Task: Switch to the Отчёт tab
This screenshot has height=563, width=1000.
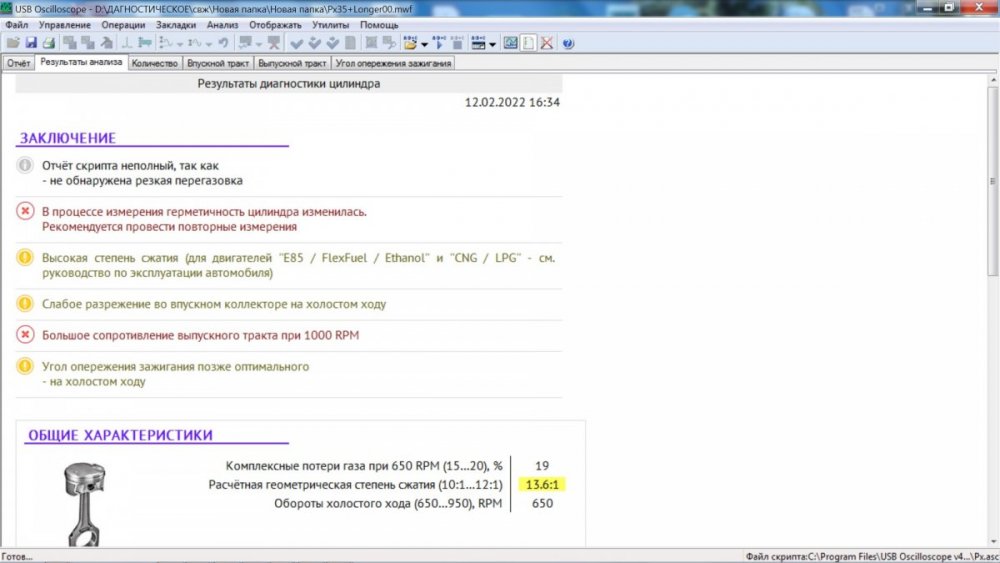Action: (x=18, y=63)
